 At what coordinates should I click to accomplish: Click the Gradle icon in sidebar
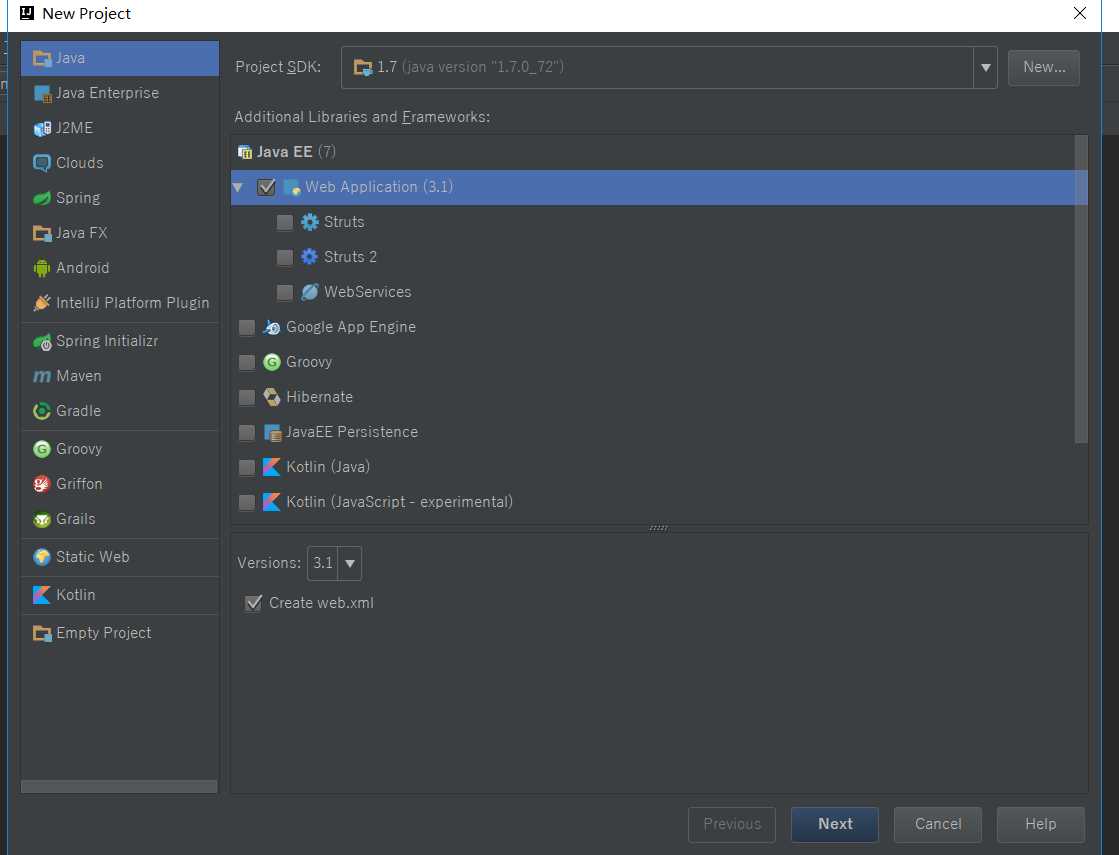(42, 411)
